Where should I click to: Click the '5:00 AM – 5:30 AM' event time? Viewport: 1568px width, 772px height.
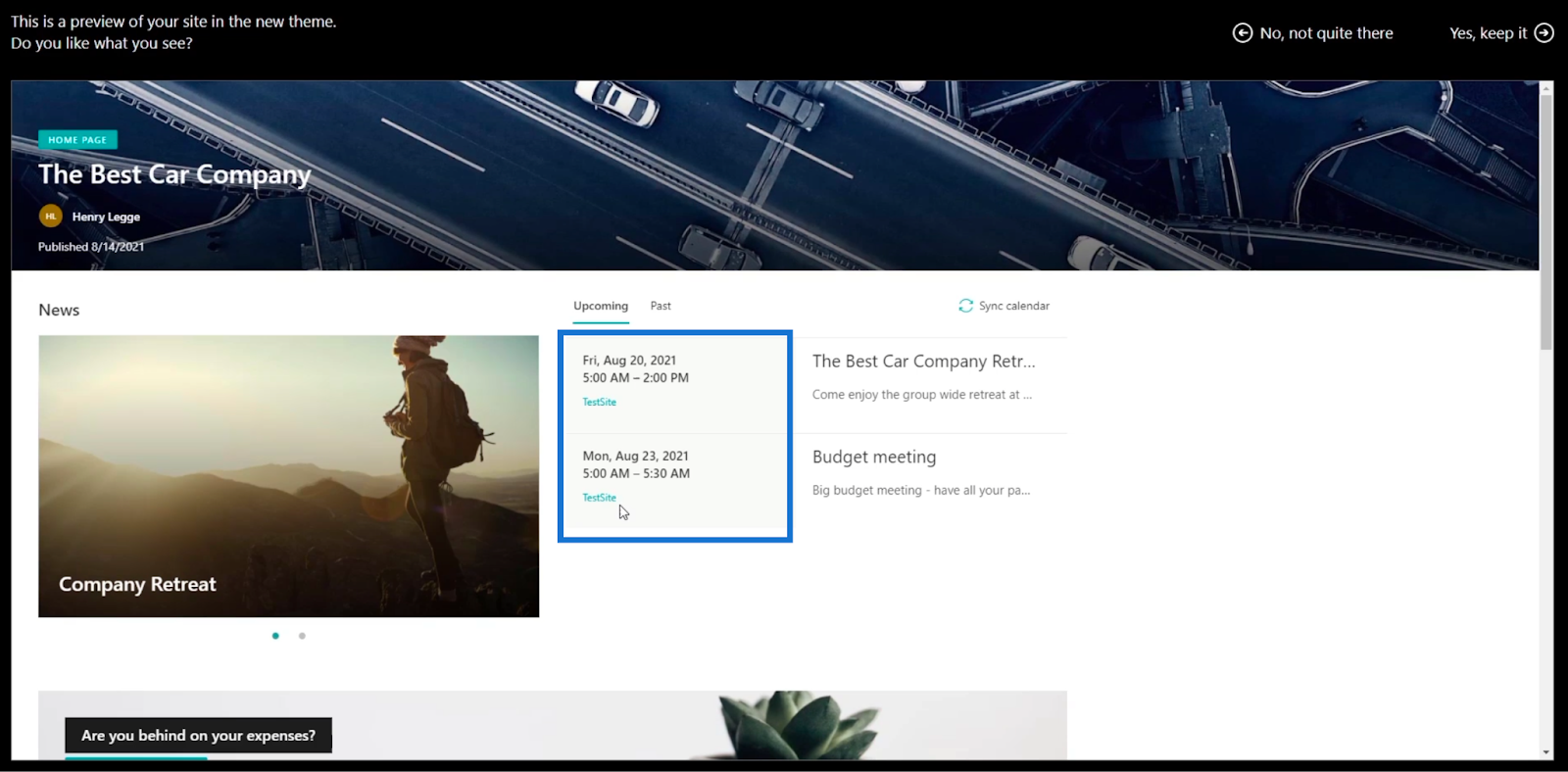pyautogui.click(x=636, y=473)
